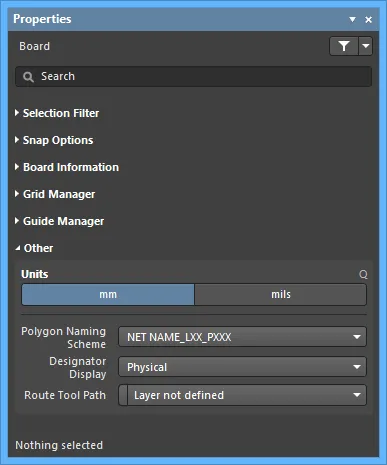Viewport: 387px width, 465px height.
Task: Switch units to mils
Action: [x=280, y=294]
